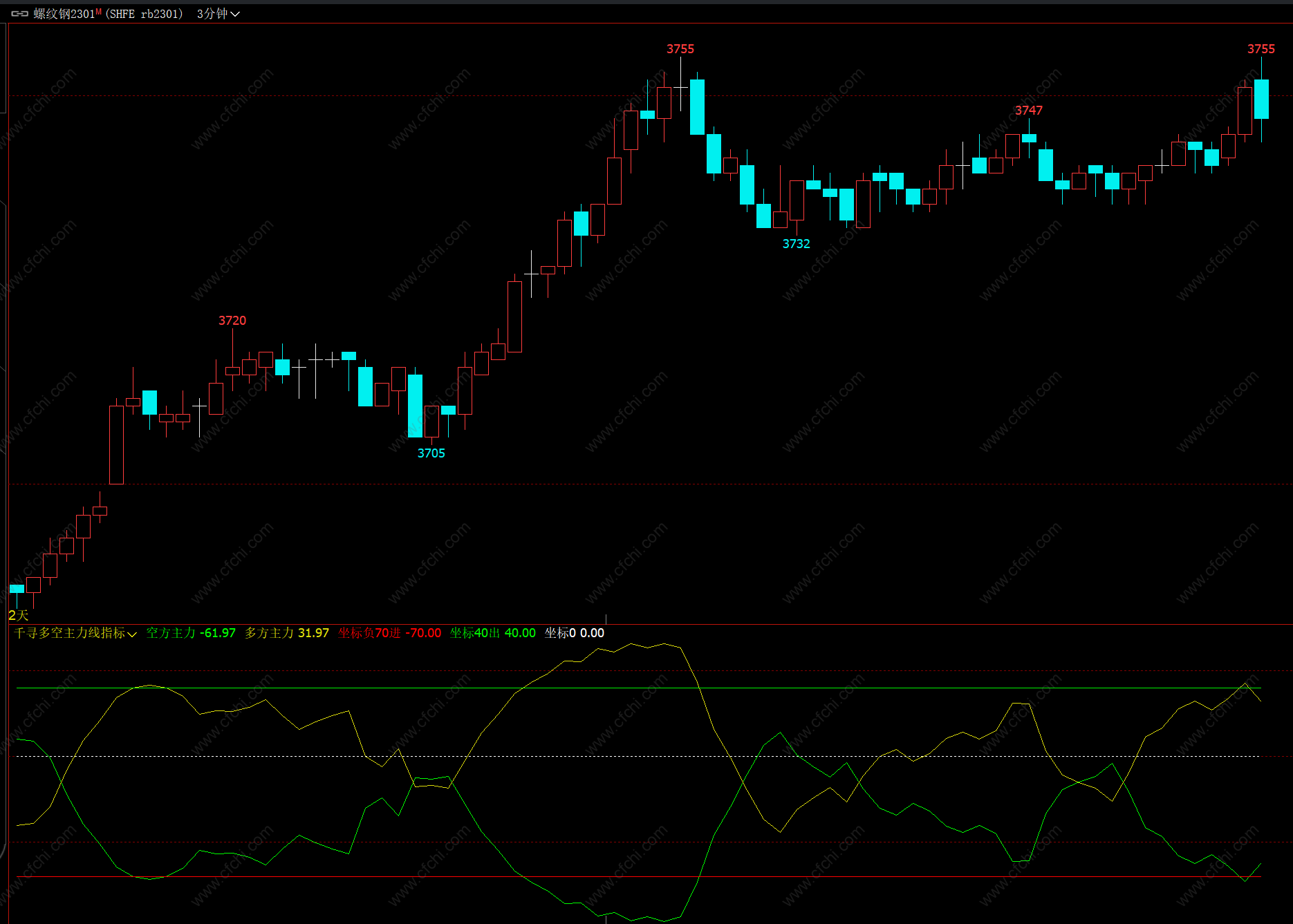Viewport: 1293px width, 924px height.
Task: Select the 多方主力 31.97 indicator value
Action: pyautogui.click(x=287, y=633)
